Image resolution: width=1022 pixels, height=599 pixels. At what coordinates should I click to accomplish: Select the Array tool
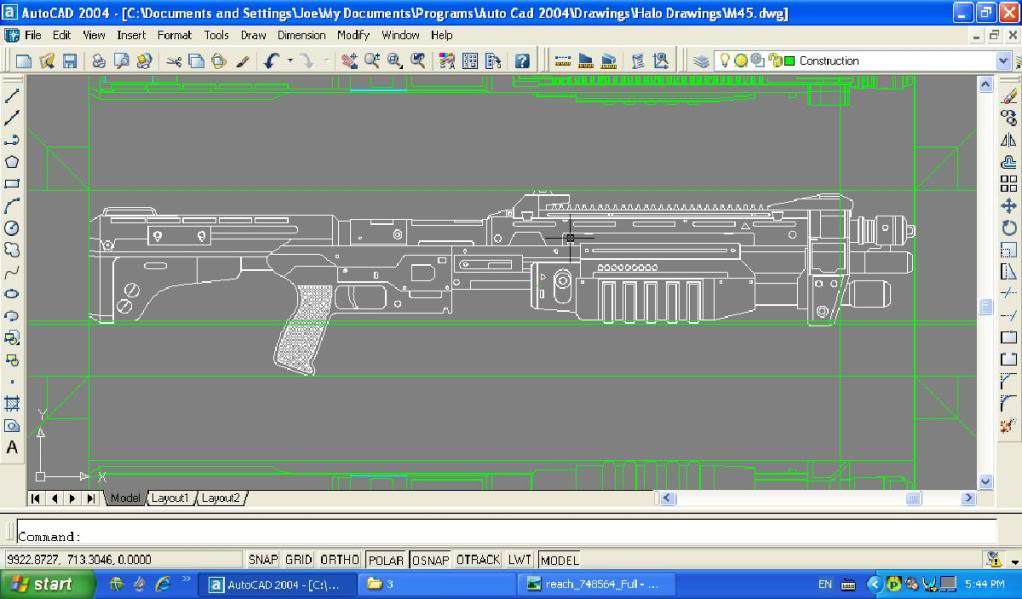coord(1008,184)
